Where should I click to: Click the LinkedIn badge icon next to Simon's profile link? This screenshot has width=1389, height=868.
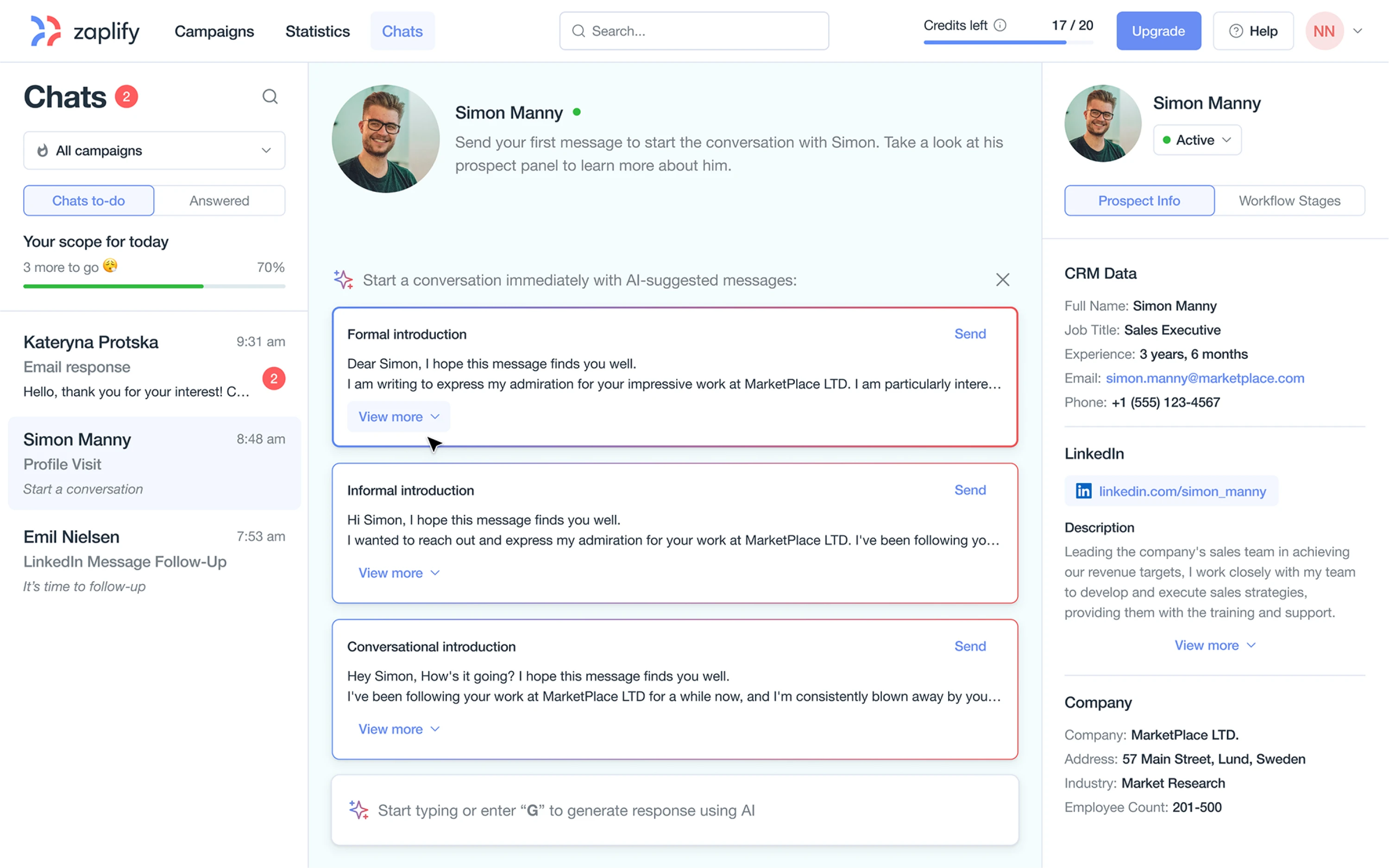[1084, 491]
